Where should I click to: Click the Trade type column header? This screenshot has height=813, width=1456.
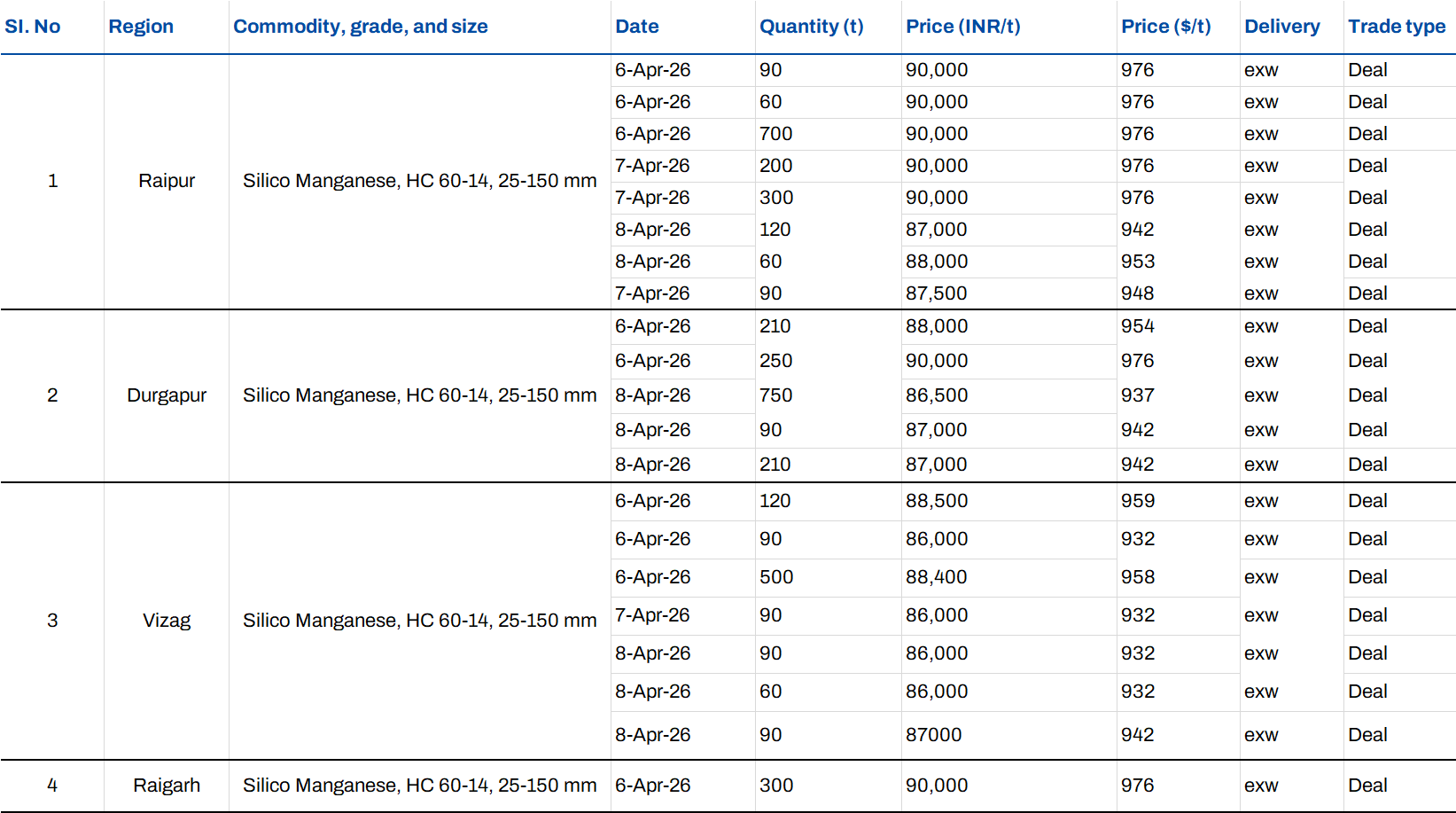[1396, 27]
